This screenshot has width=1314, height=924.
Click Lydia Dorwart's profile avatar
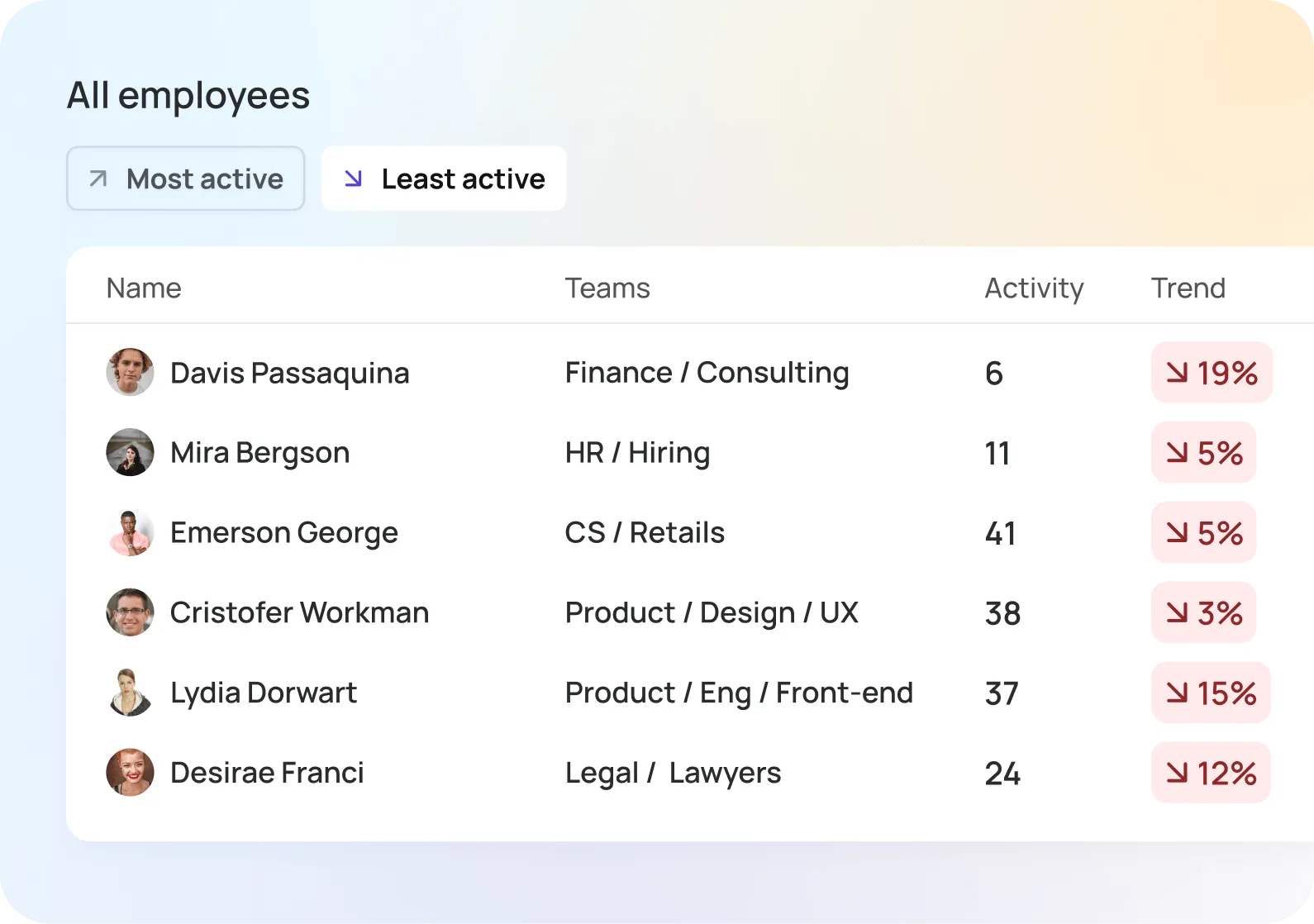(130, 693)
